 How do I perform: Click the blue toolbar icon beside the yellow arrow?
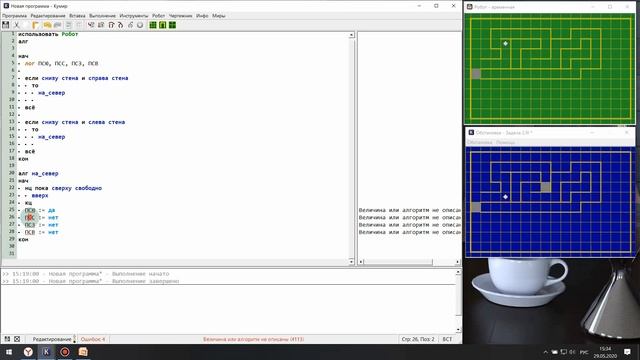[57, 25]
